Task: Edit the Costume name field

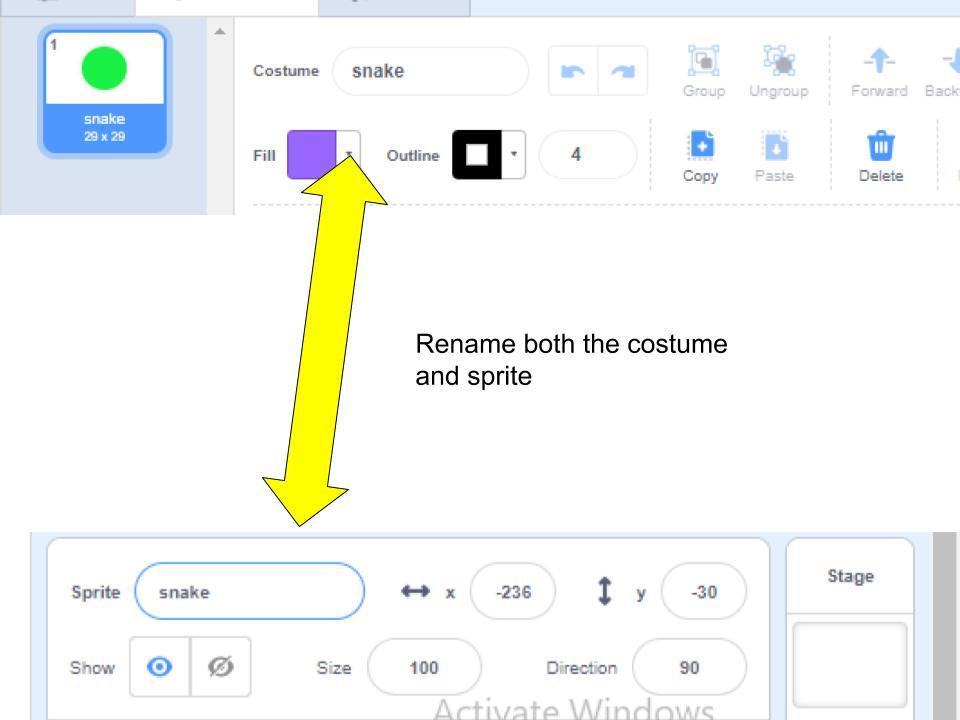Action: click(430, 71)
